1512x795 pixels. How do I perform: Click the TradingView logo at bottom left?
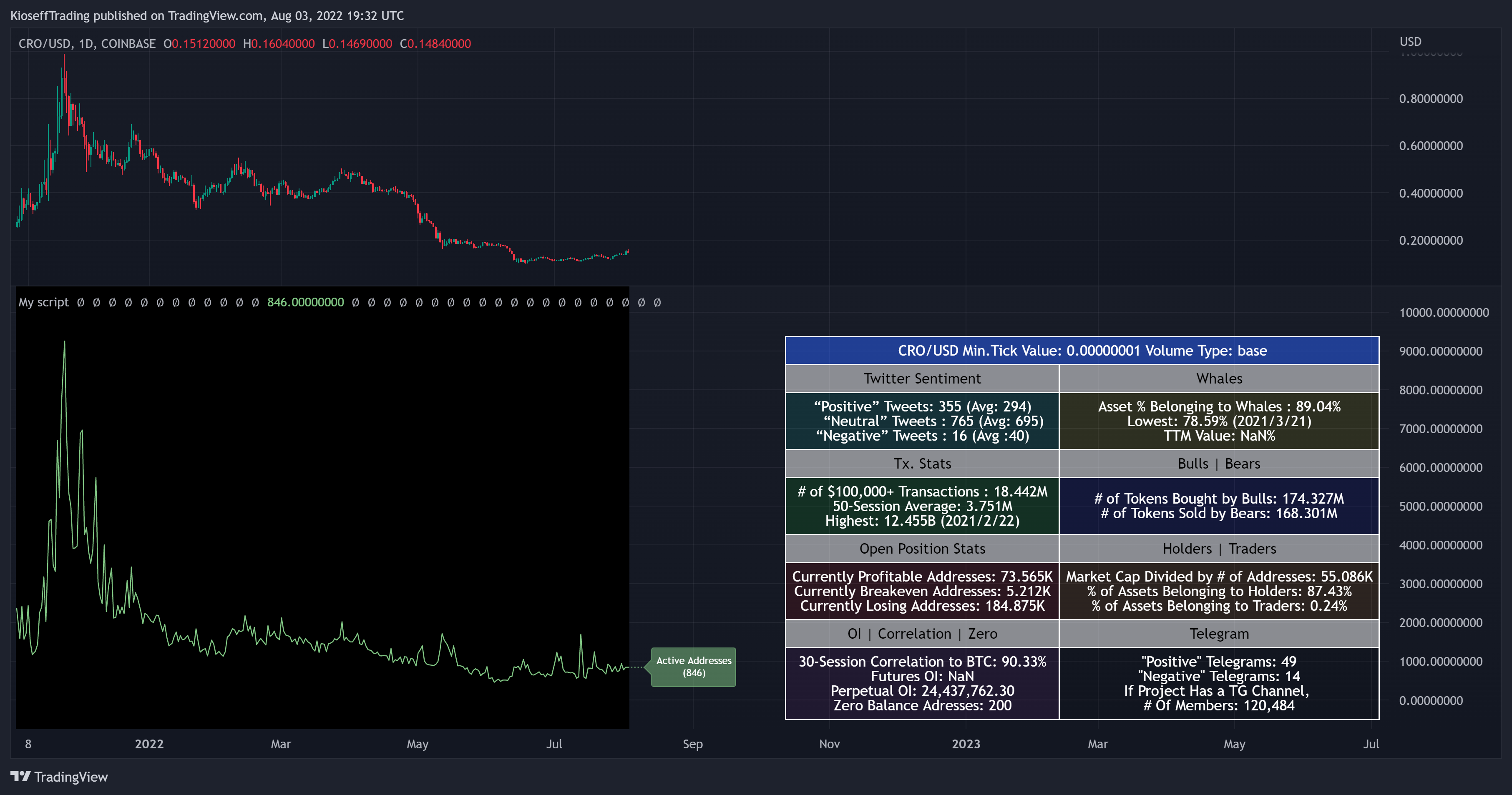pyautogui.click(x=59, y=776)
